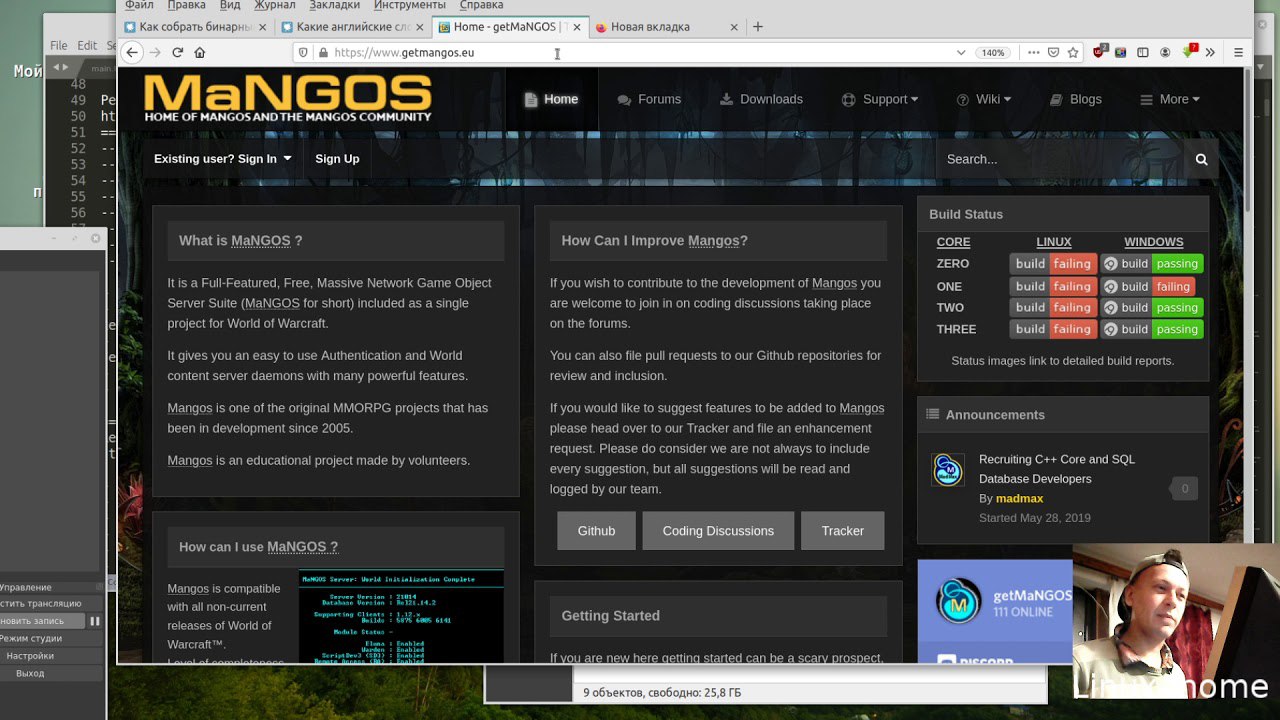This screenshot has height=720, width=1280.
Task: Go back with the browser back arrow
Action: [132, 52]
